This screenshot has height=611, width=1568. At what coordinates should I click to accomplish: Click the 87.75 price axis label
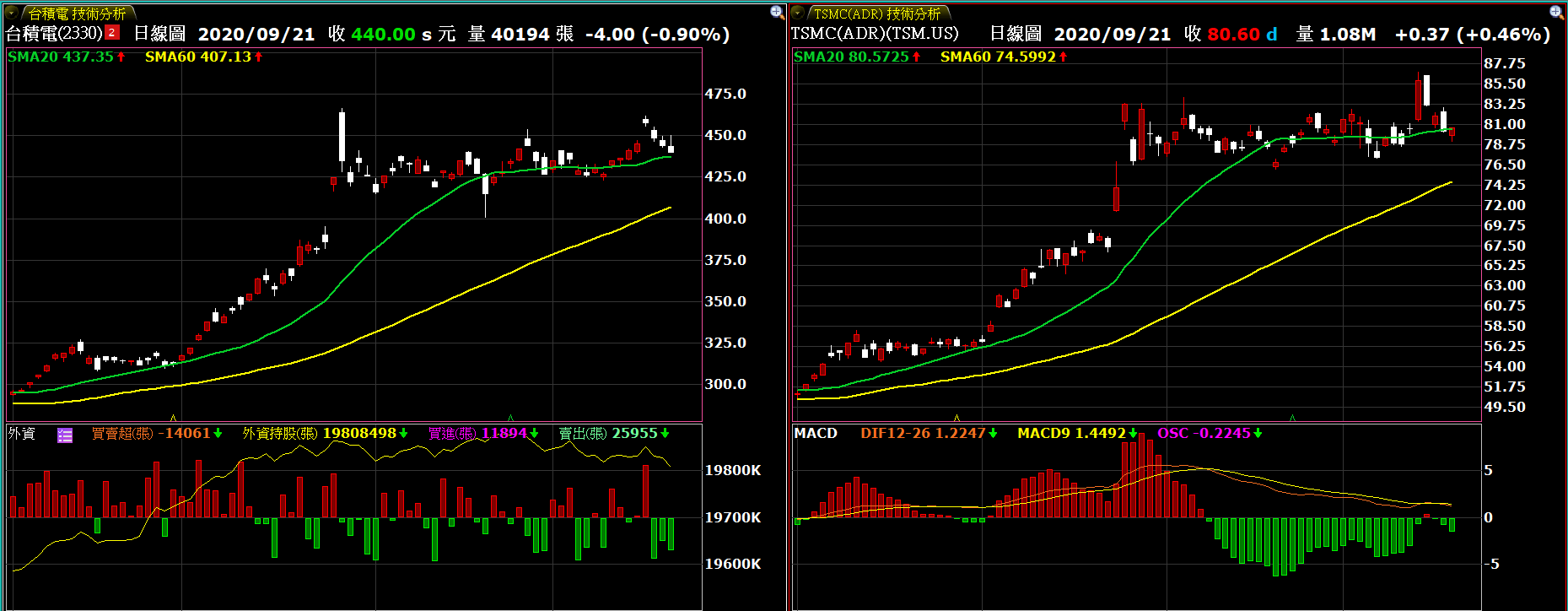pos(1505,63)
